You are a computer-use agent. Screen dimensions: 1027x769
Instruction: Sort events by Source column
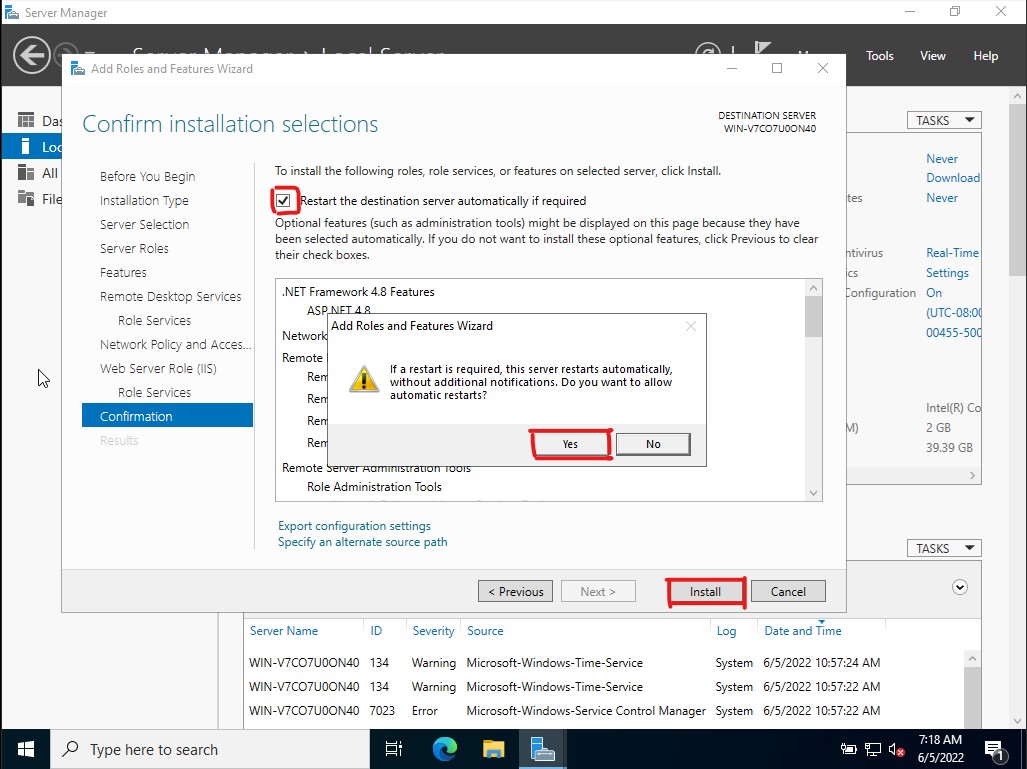click(485, 631)
